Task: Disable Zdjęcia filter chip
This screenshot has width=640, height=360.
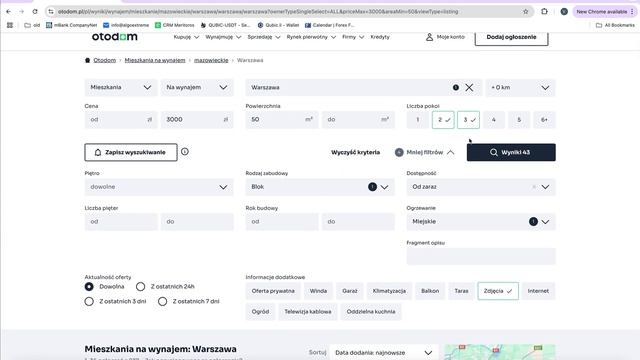Action: [x=498, y=291]
